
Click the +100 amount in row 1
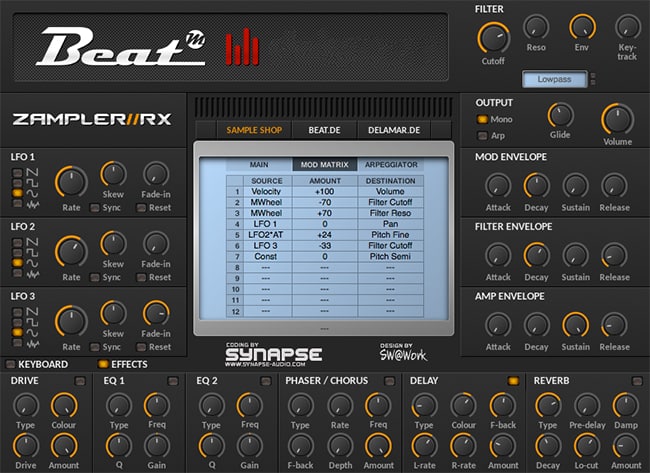click(x=325, y=192)
